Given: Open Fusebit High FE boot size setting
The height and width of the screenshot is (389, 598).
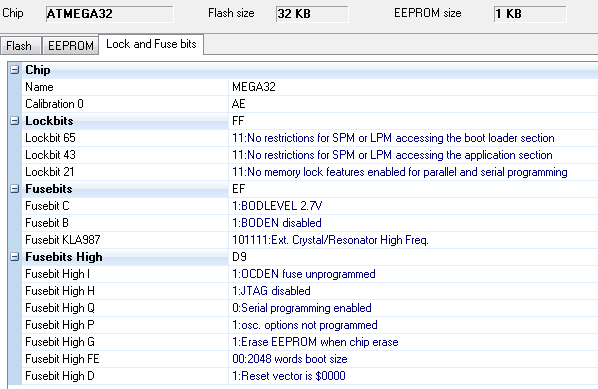Looking at the screenshot, I should pos(290,359).
